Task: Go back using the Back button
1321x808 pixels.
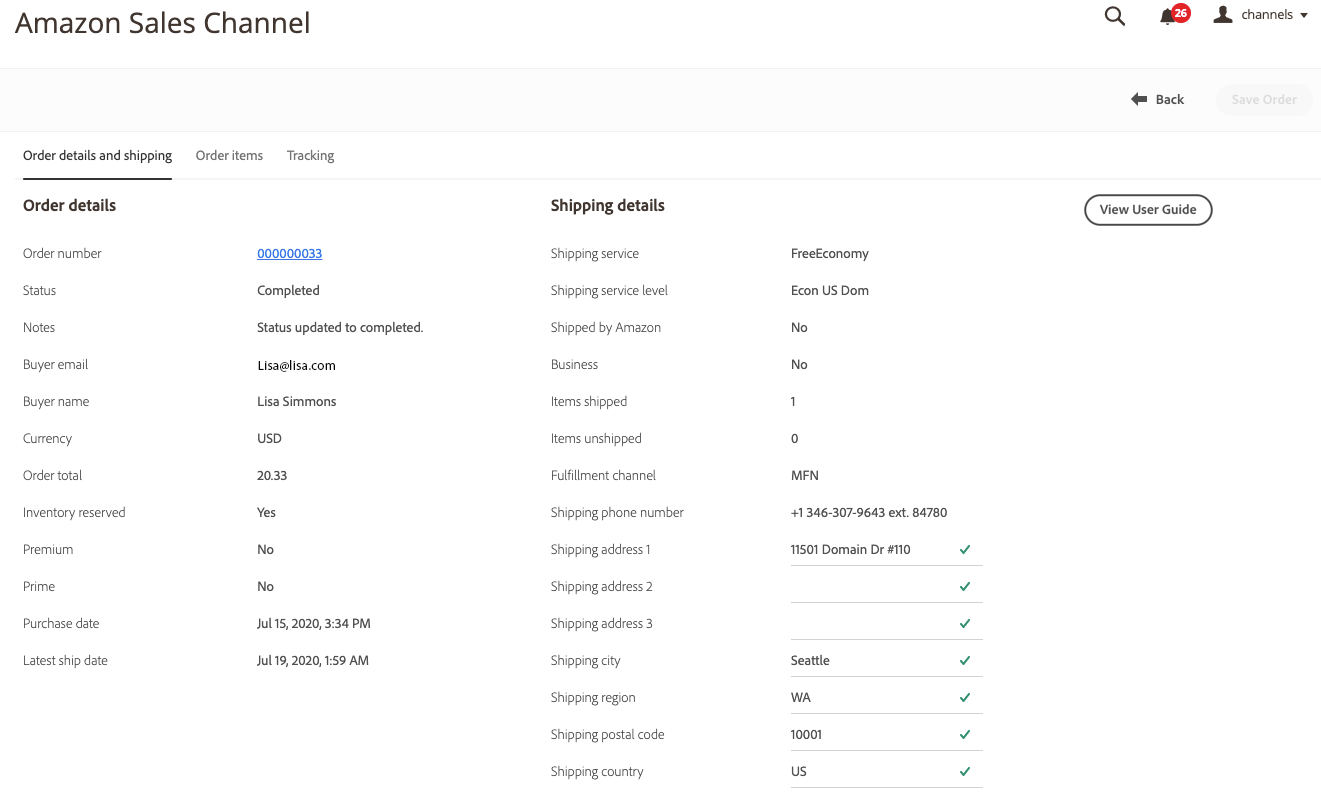Action: click(x=1158, y=99)
